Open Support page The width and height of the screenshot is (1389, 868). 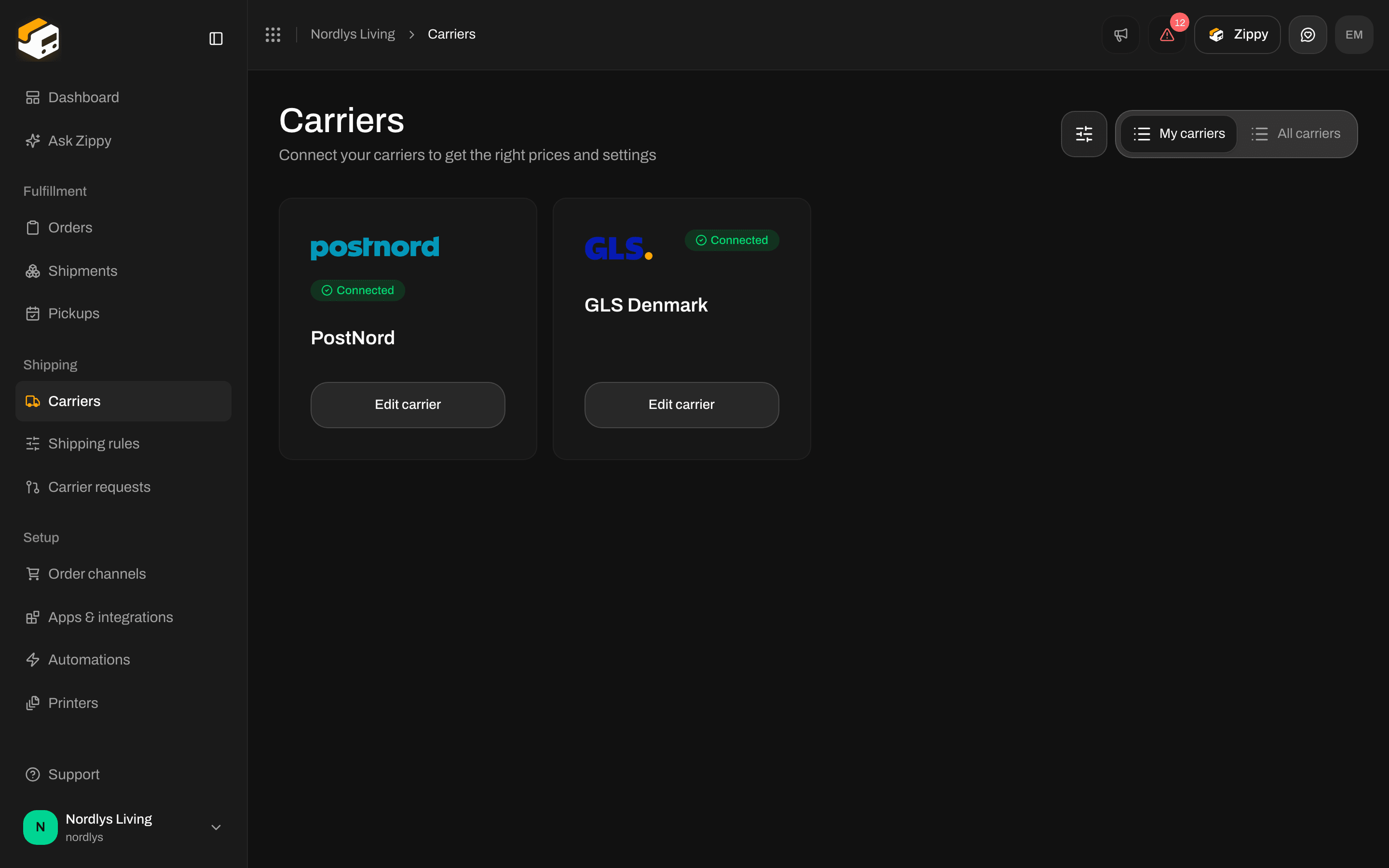coord(123,774)
